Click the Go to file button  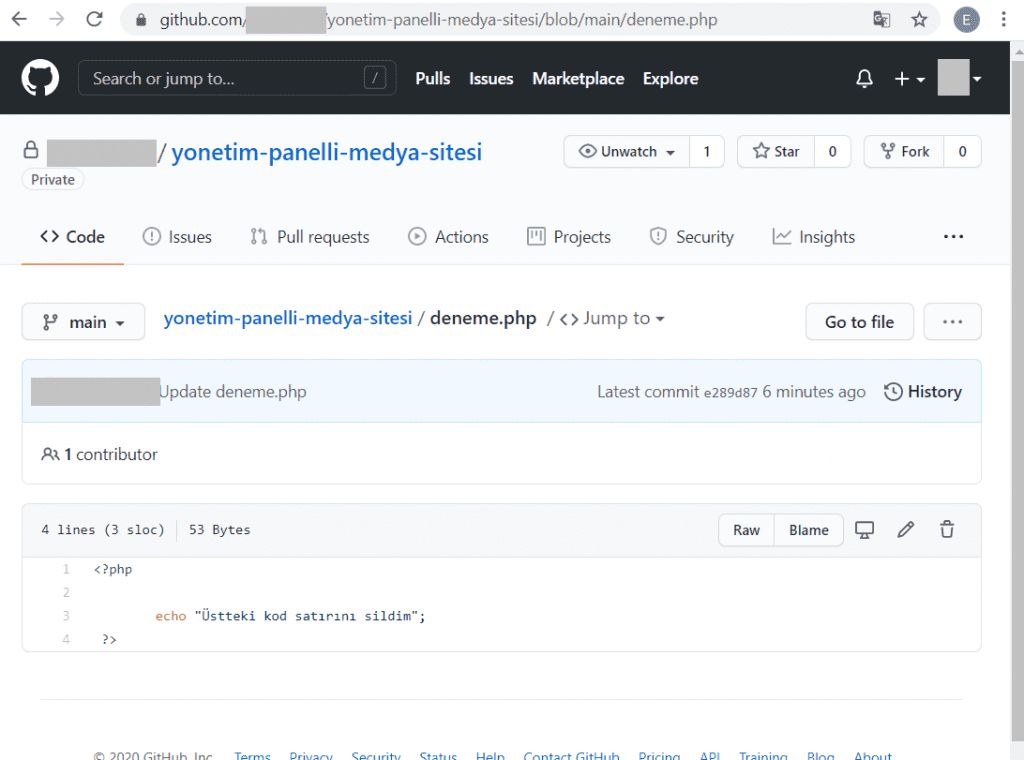click(859, 321)
